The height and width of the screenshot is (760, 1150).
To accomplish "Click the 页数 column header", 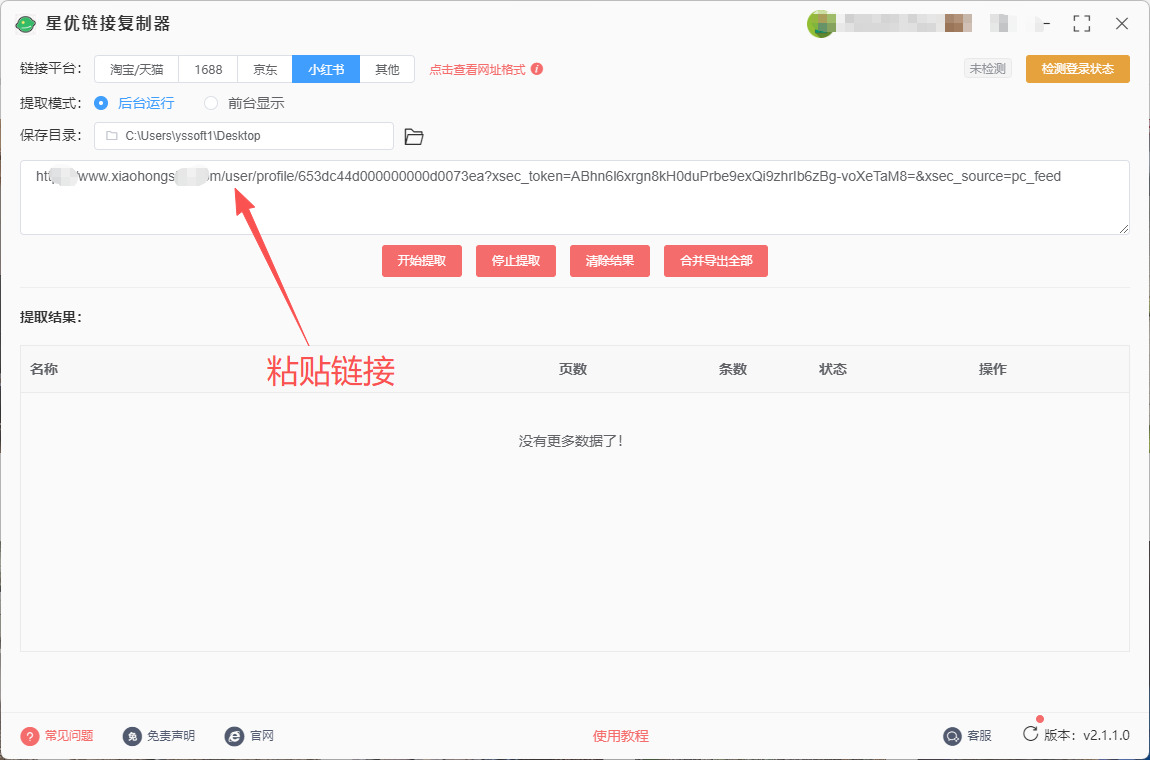I will pos(573,369).
